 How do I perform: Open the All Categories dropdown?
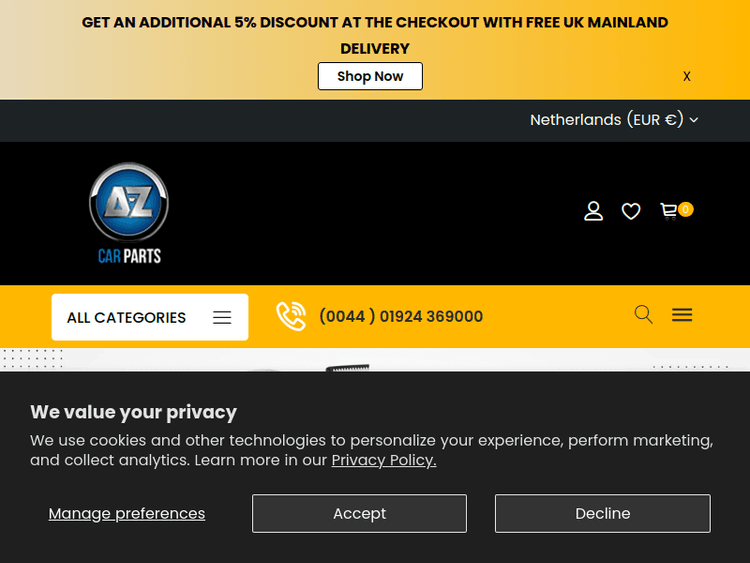[x=149, y=317]
